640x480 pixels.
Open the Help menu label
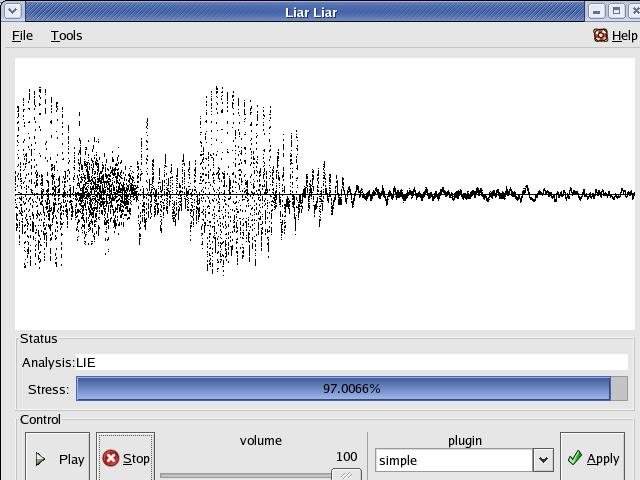[624, 35]
